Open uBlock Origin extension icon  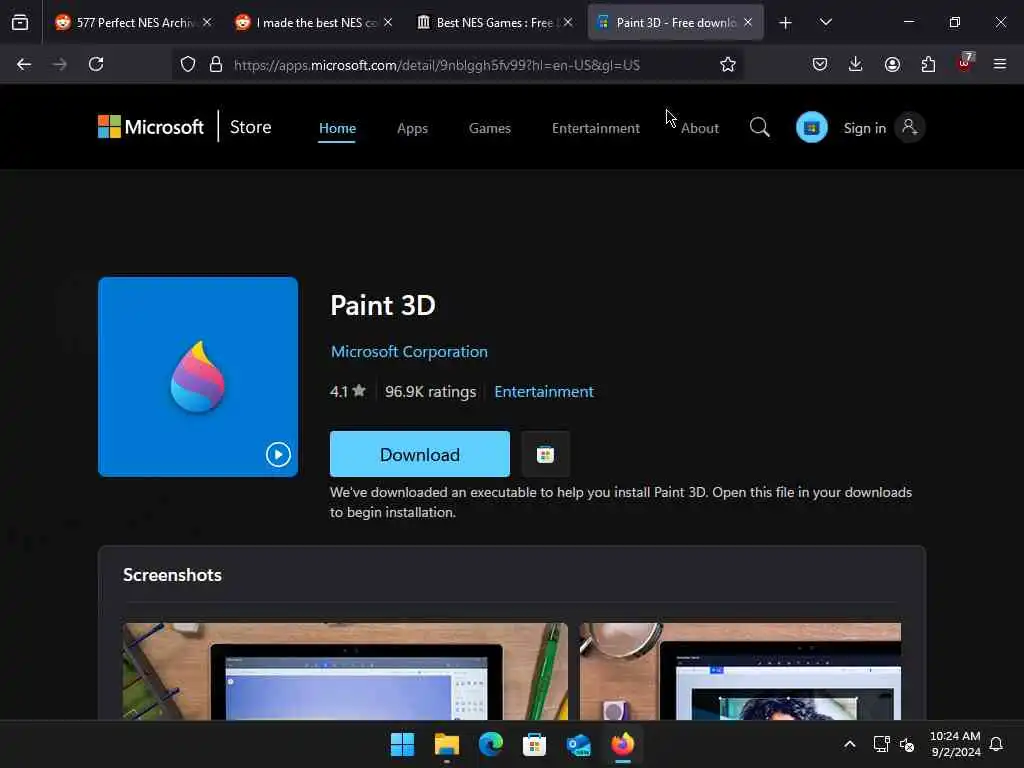965,63
